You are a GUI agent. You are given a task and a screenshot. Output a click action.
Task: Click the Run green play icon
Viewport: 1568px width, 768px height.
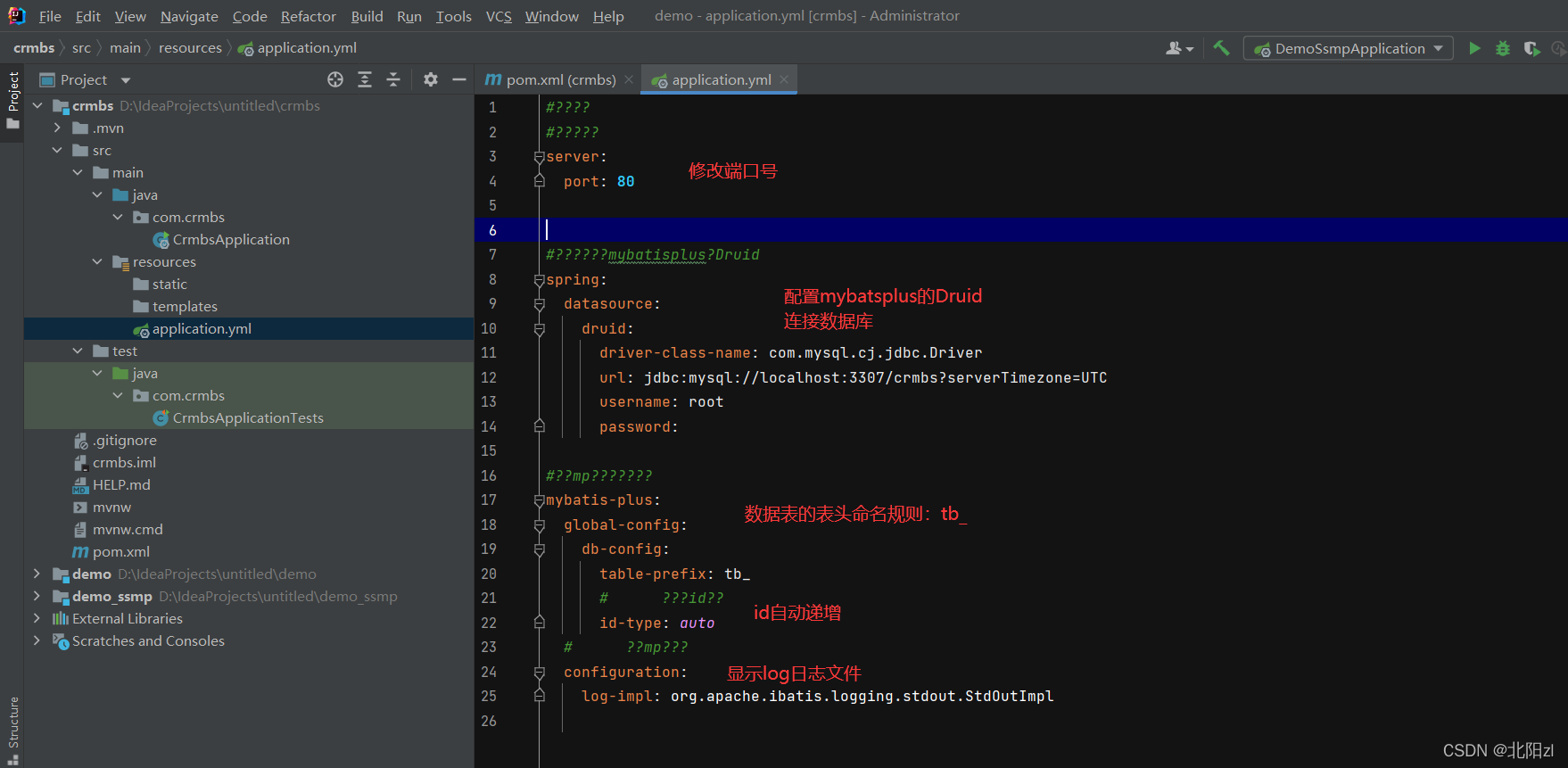[x=1474, y=48]
